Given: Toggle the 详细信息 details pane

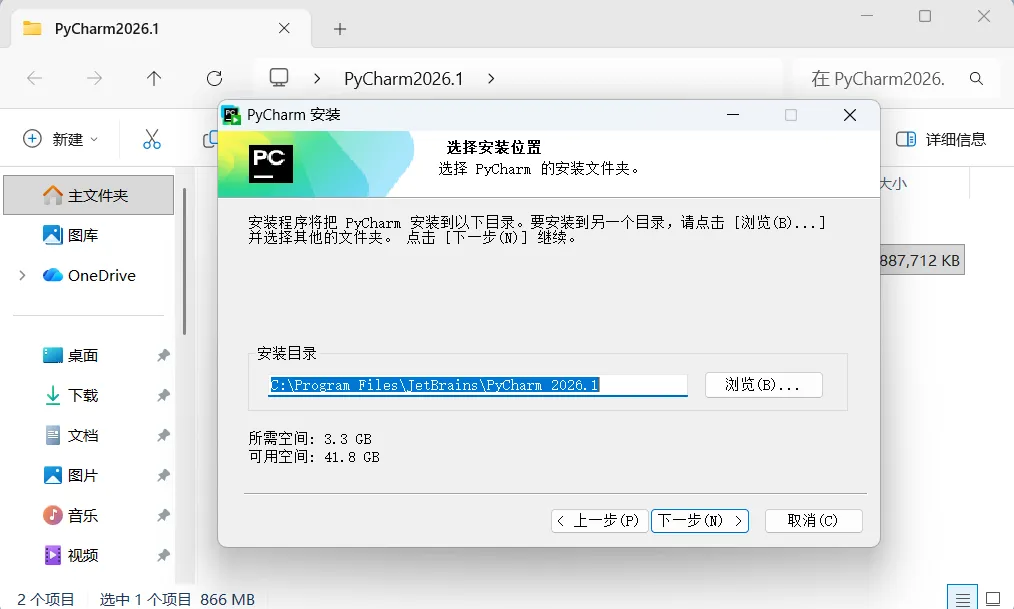Looking at the screenshot, I should [x=942, y=139].
